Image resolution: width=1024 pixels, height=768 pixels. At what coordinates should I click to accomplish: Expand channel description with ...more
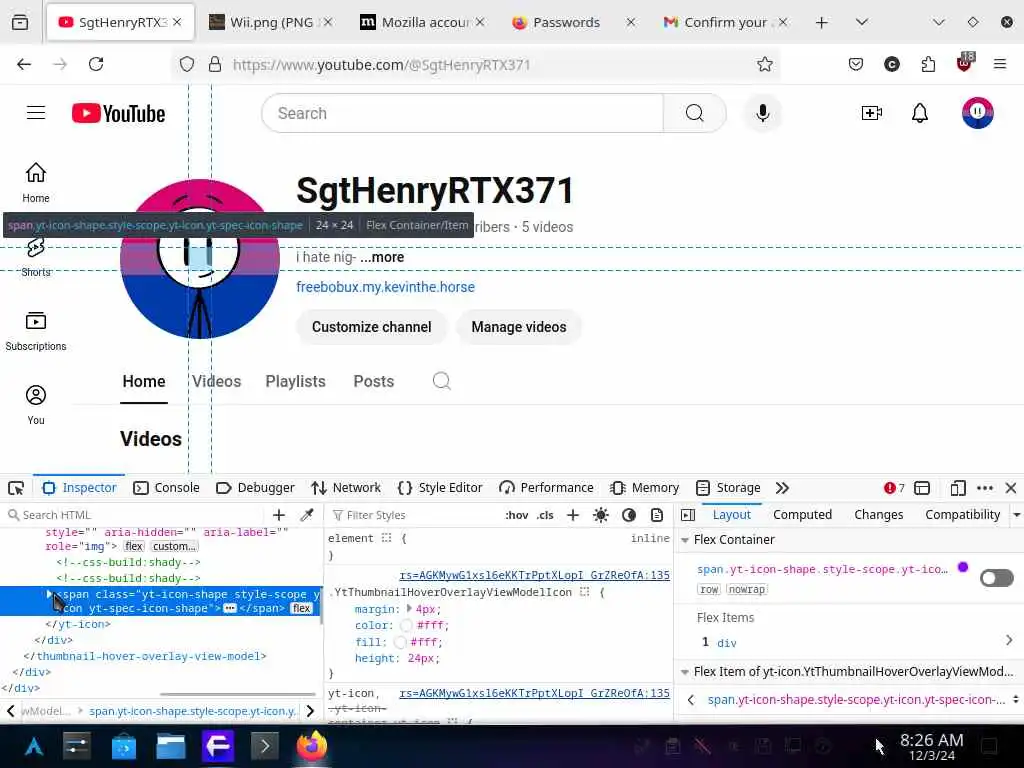(382, 257)
